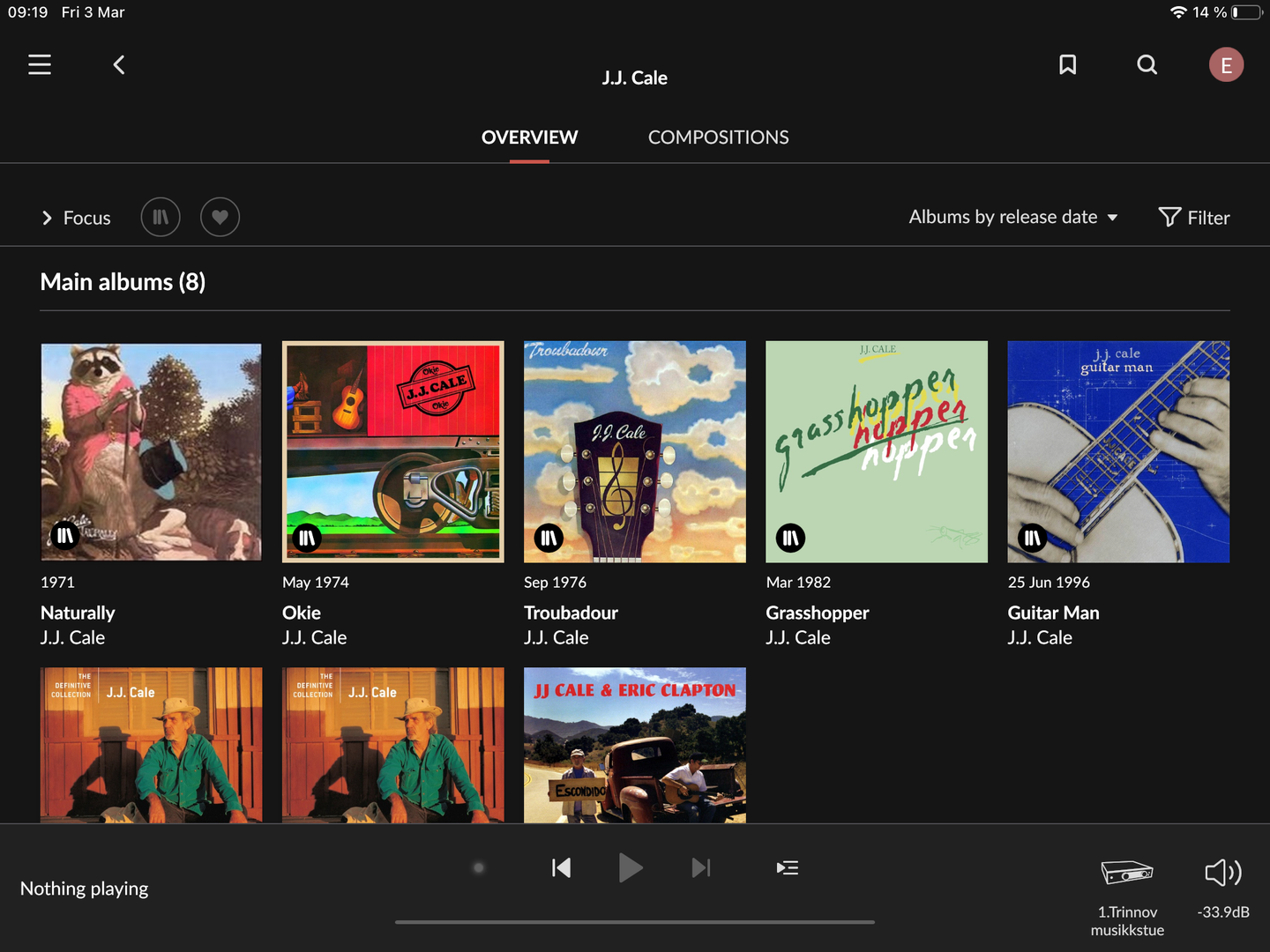Open the hamburger navigation menu
The width and height of the screenshot is (1270, 952).
point(40,64)
